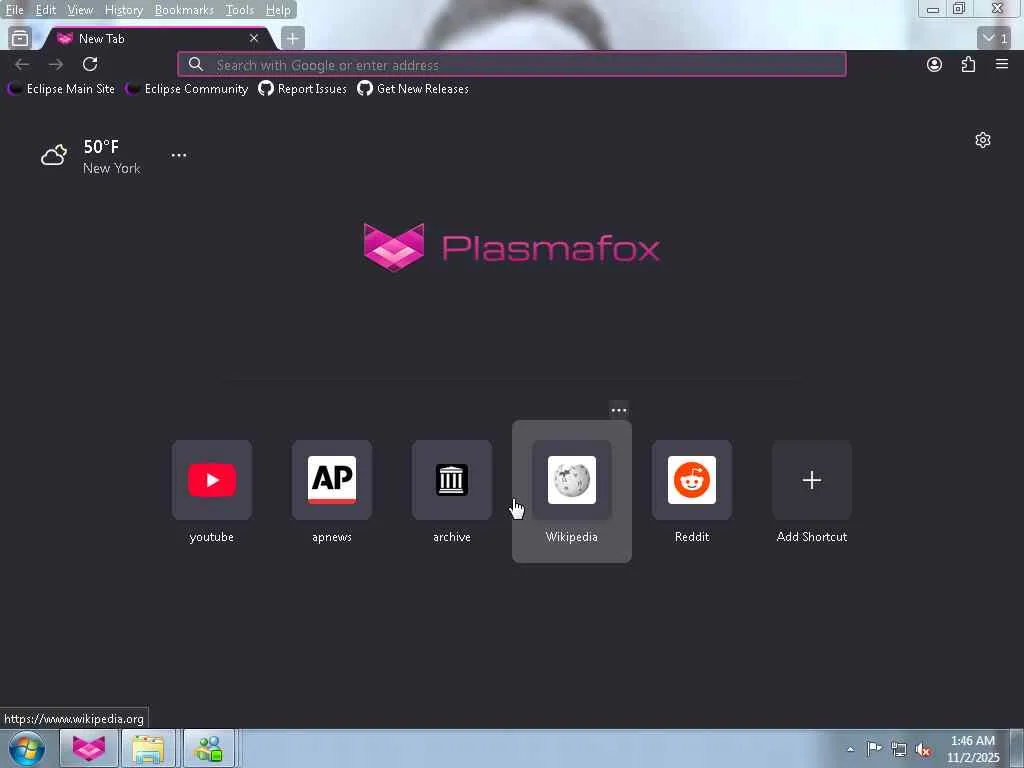The height and width of the screenshot is (768, 1024).
Task: Open Eclipse Community bookmark
Action: click(187, 89)
